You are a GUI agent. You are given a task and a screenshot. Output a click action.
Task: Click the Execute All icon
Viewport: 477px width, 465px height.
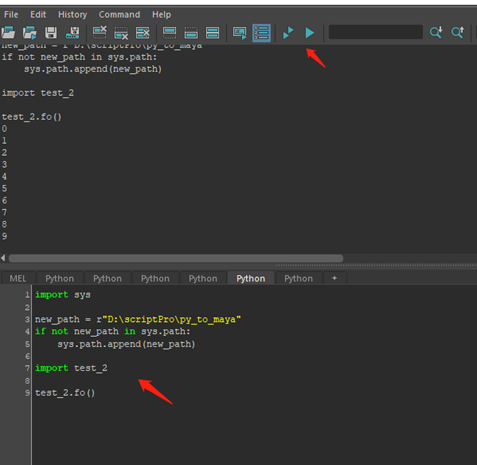[x=288, y=33]
